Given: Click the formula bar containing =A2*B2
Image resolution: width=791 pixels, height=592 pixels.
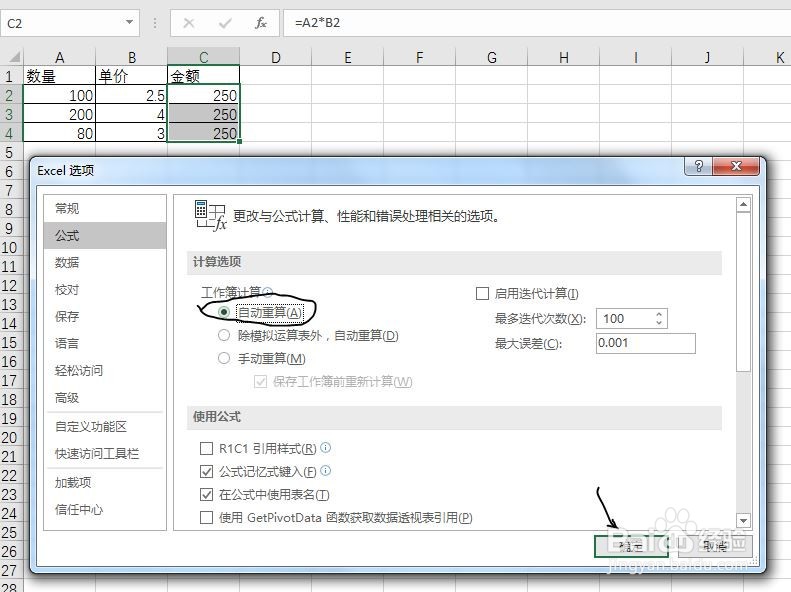Looking at the screenshot, I should click(x=537, y=23).
